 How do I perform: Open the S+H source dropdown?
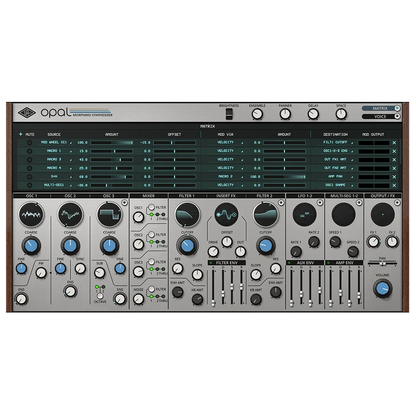pos(56,177)
